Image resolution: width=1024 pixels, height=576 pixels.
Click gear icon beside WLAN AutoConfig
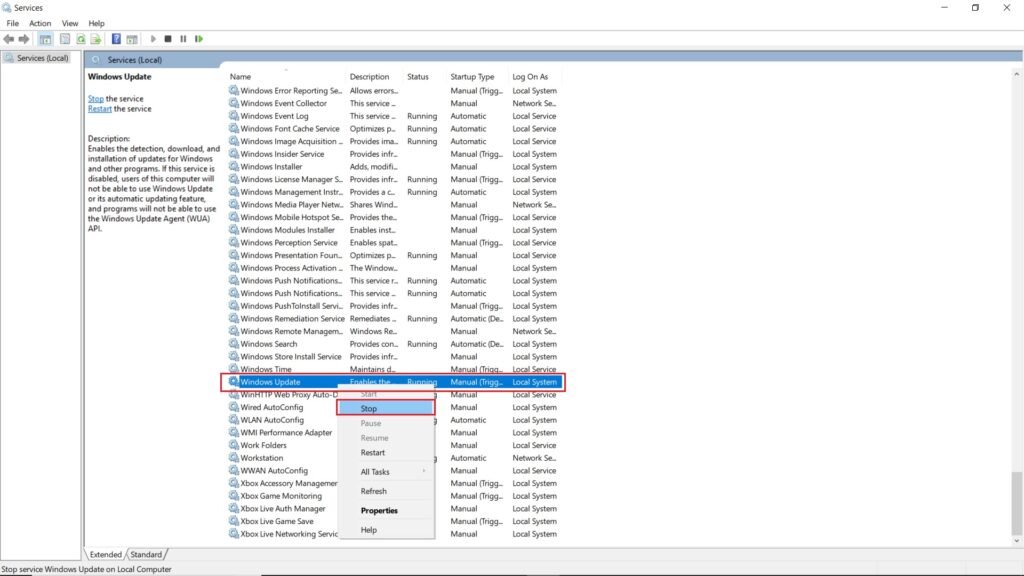tap(233, 420)
